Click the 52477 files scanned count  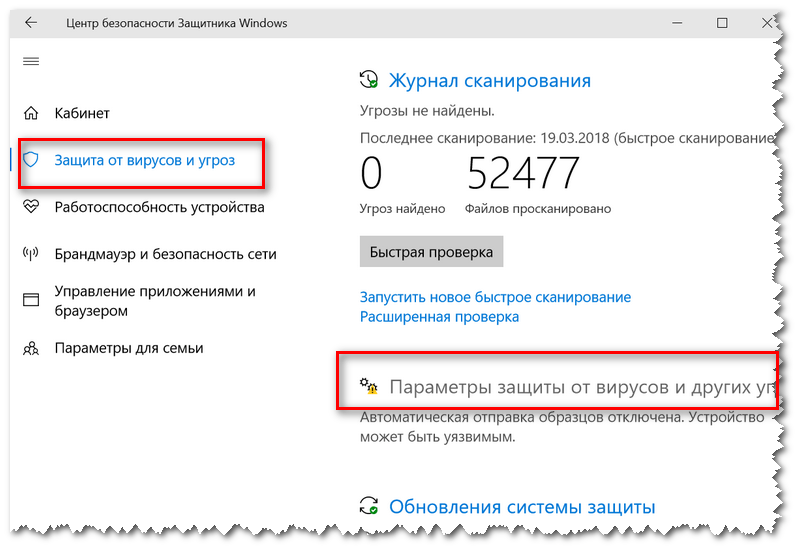tap(523, 173)
